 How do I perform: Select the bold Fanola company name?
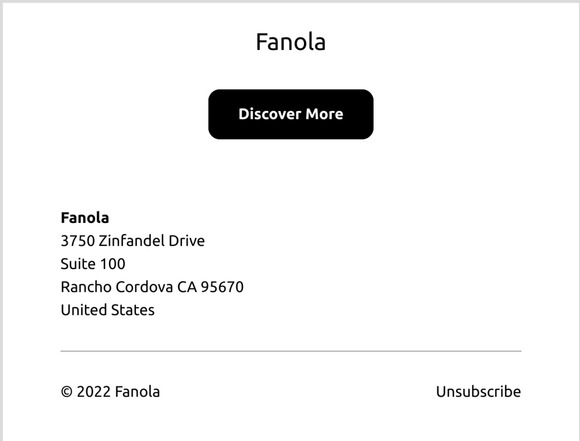tap(85, 218)
